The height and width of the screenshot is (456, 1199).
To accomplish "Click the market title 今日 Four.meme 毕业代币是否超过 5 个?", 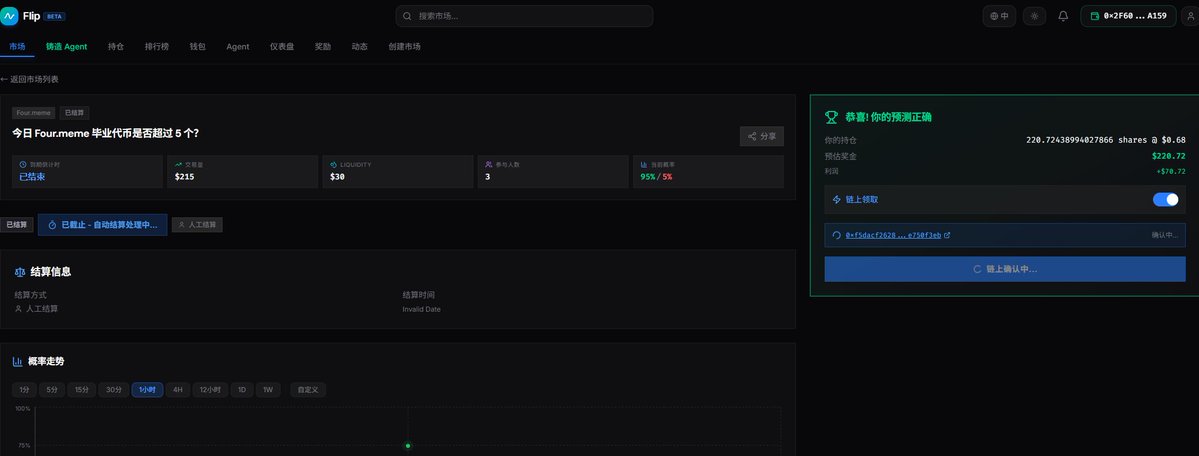I will click(x=106, y=133).
